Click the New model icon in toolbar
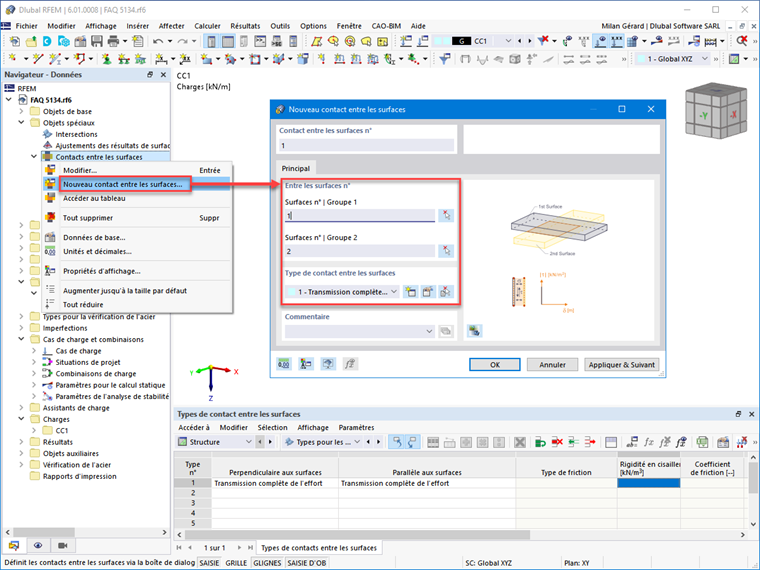Viewport: 760px width, 570px height. (x=15, y=41)
